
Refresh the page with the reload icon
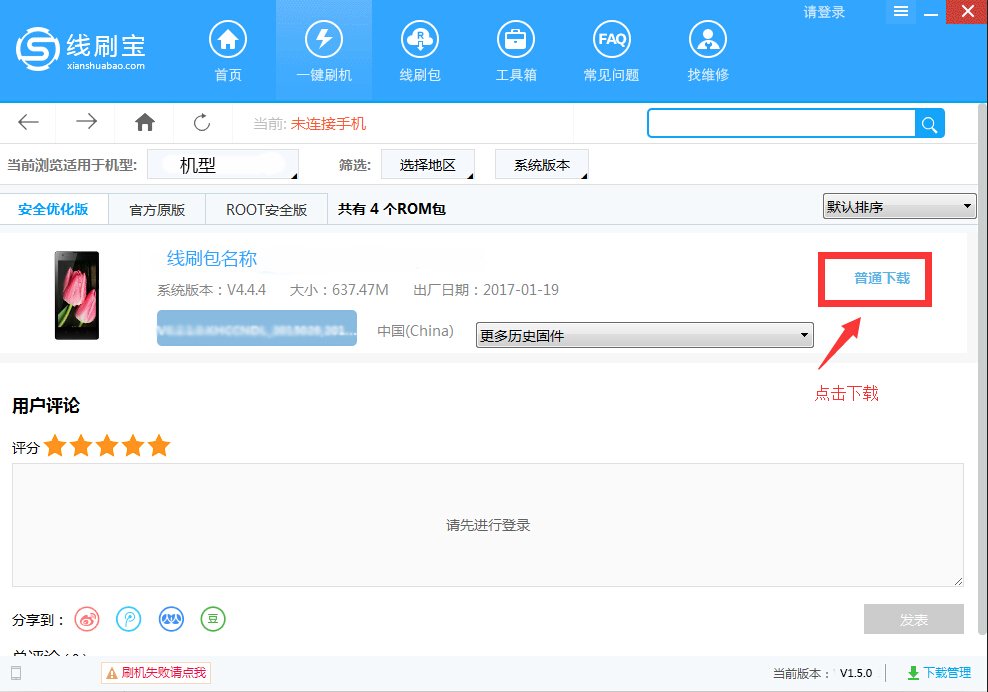click(202, 122)
